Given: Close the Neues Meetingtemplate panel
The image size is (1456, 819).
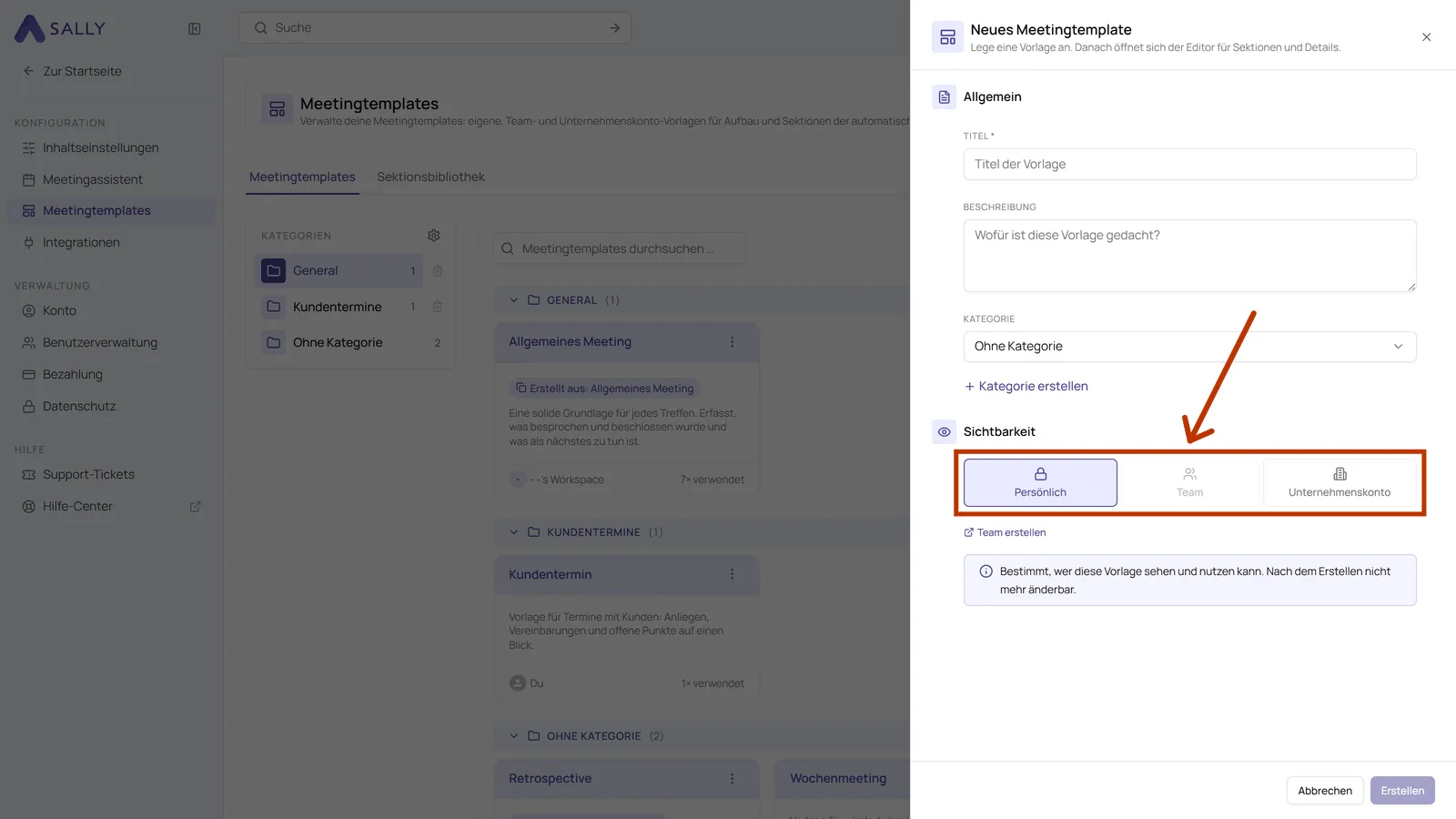Looking at the screenshot, I should pos(1426,37).
